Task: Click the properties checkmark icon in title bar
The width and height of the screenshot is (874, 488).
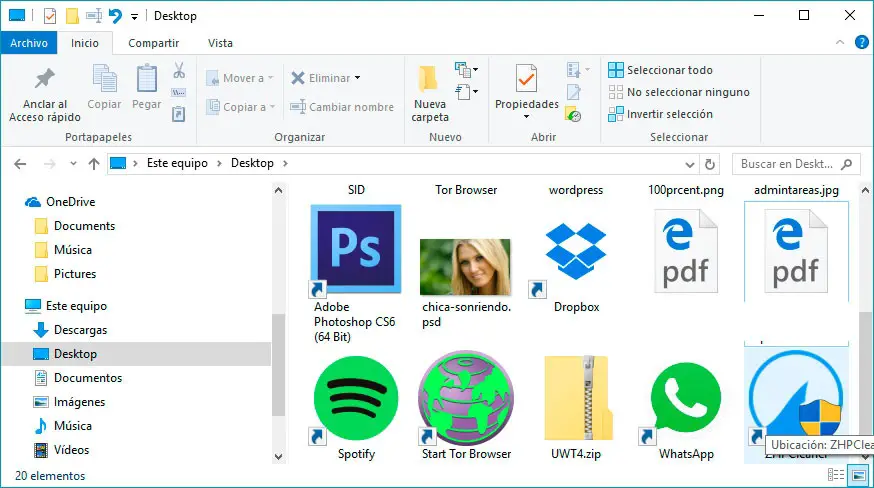Action: (50, 16)
